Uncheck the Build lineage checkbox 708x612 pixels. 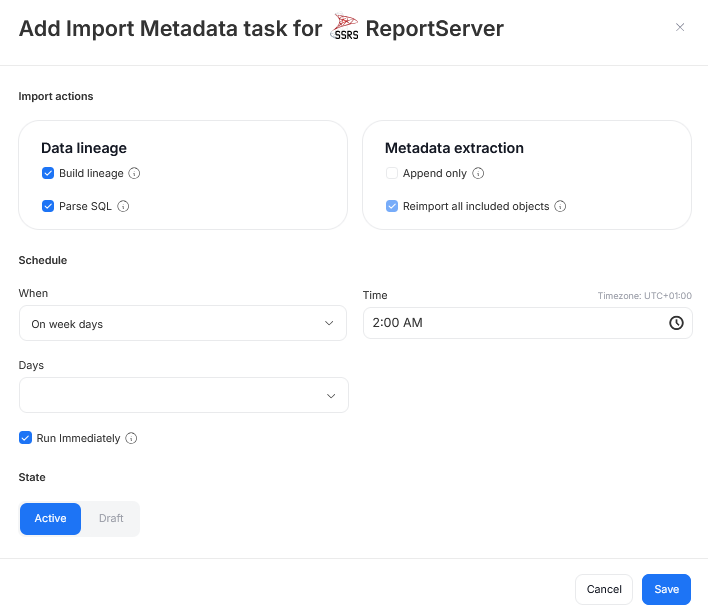47,173
